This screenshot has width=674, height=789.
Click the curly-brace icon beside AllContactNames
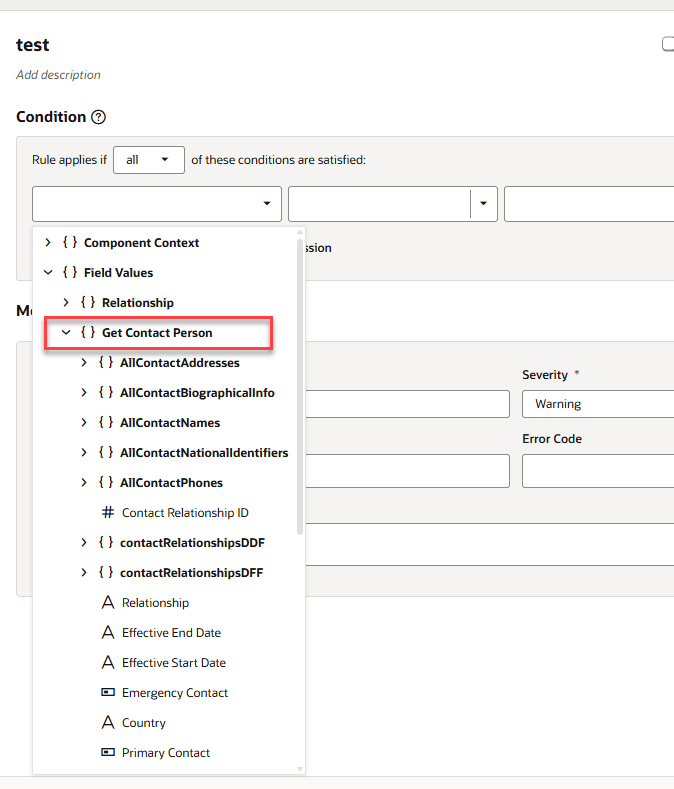[x=106, y=423]
